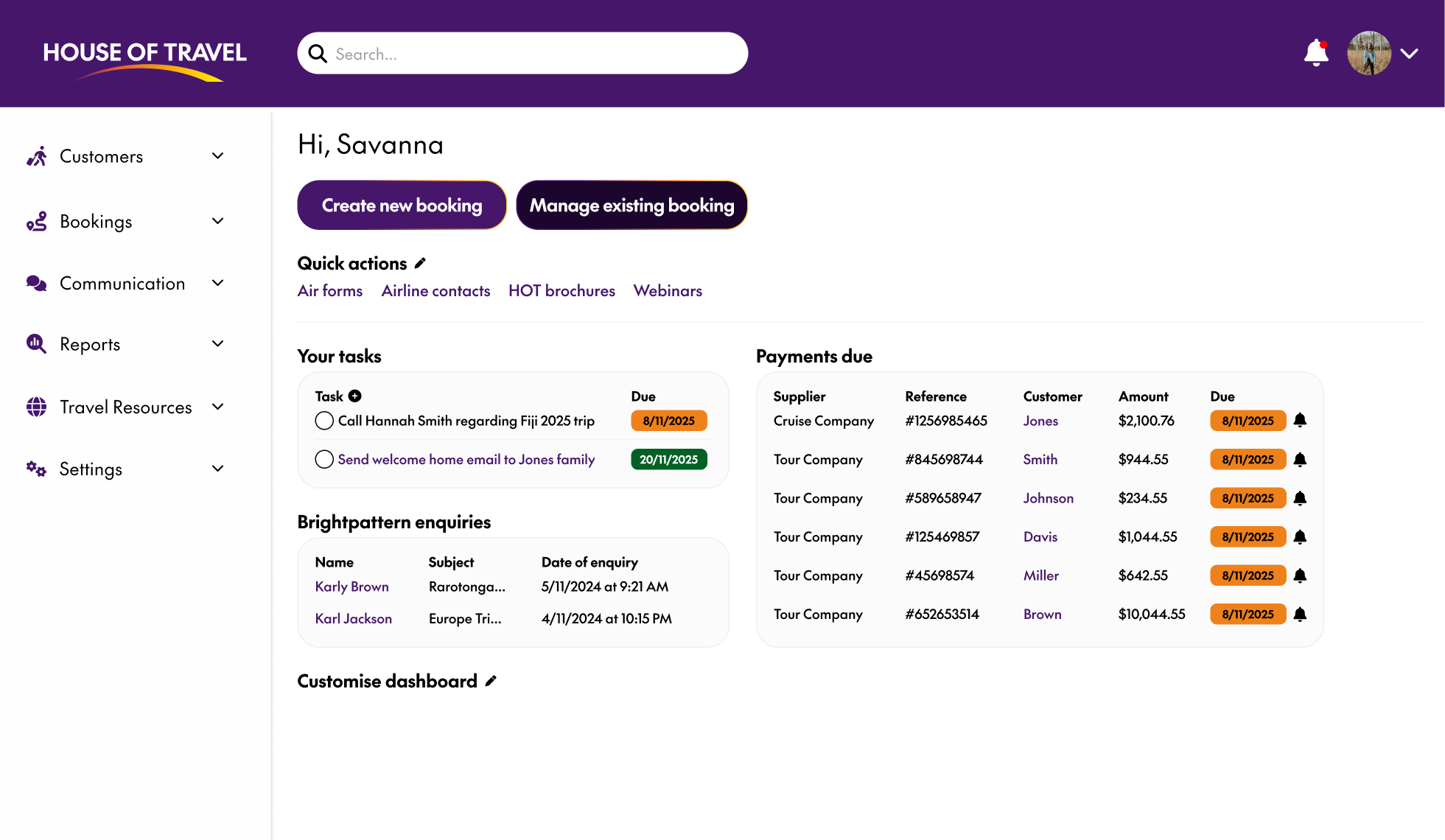Click the user profile avatar photo
1445x840 pixels.
(1369, 53)
